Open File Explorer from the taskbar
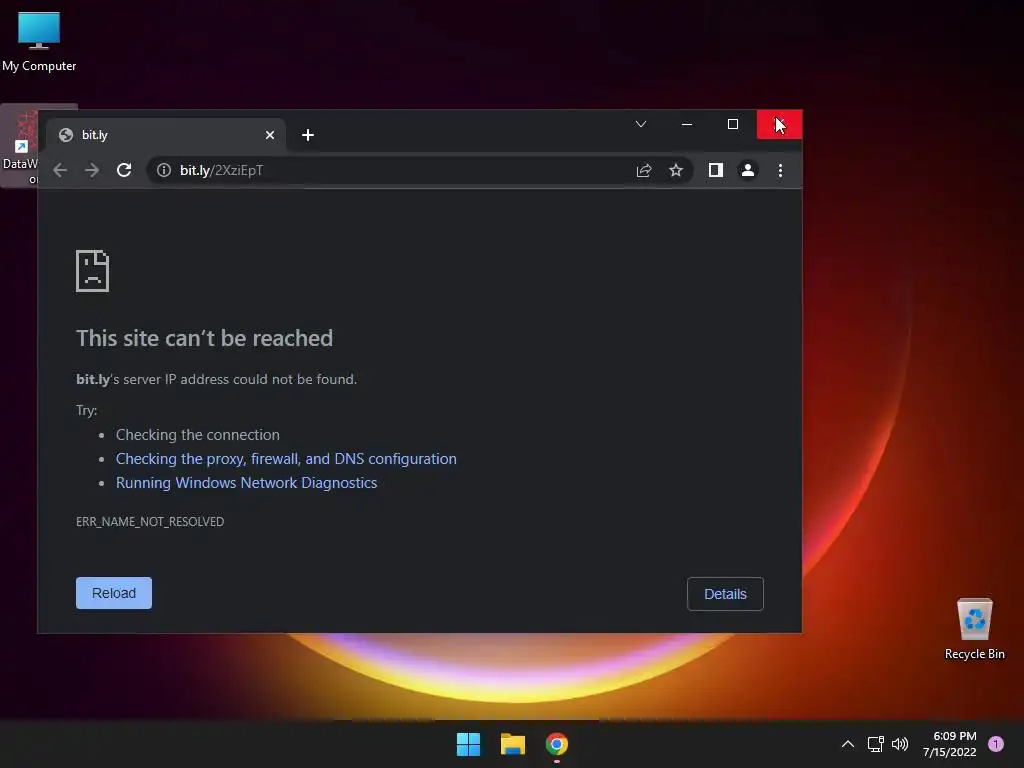 click(513, 744)
